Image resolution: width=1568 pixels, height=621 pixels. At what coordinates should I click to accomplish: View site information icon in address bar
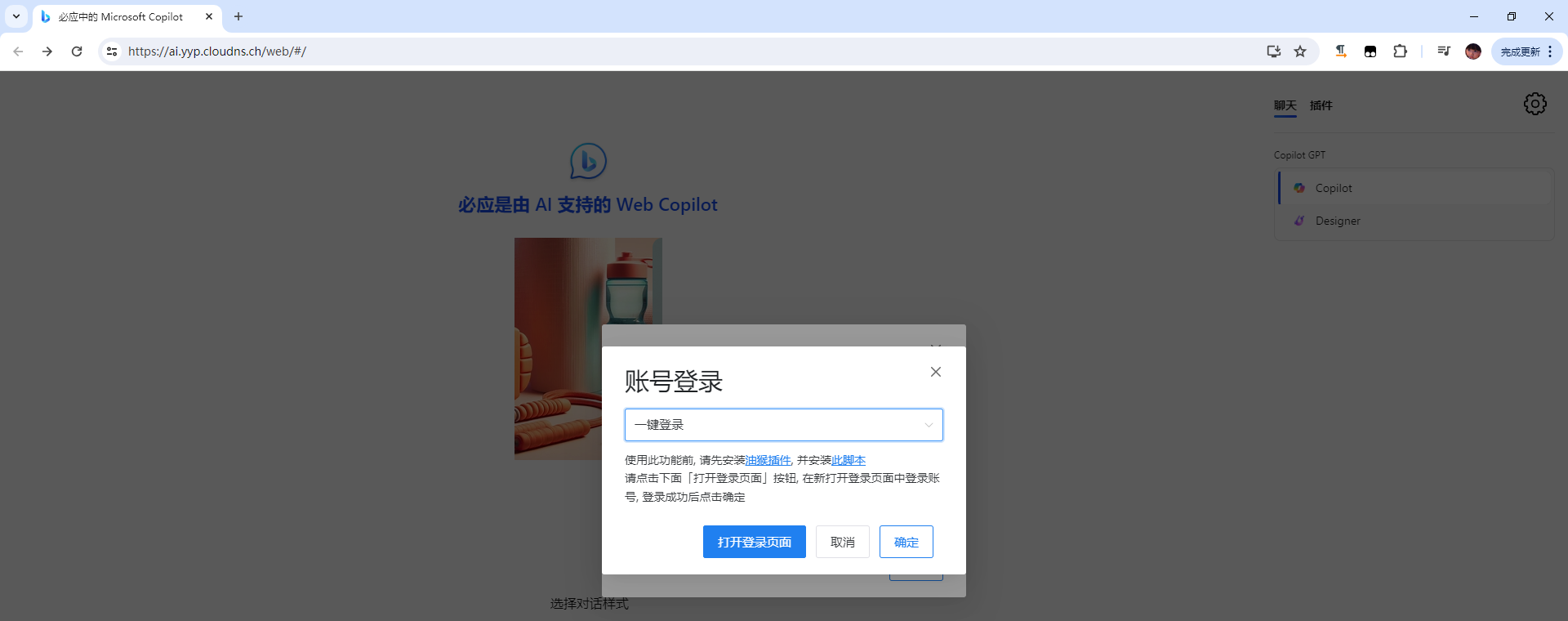pos(112,51)
